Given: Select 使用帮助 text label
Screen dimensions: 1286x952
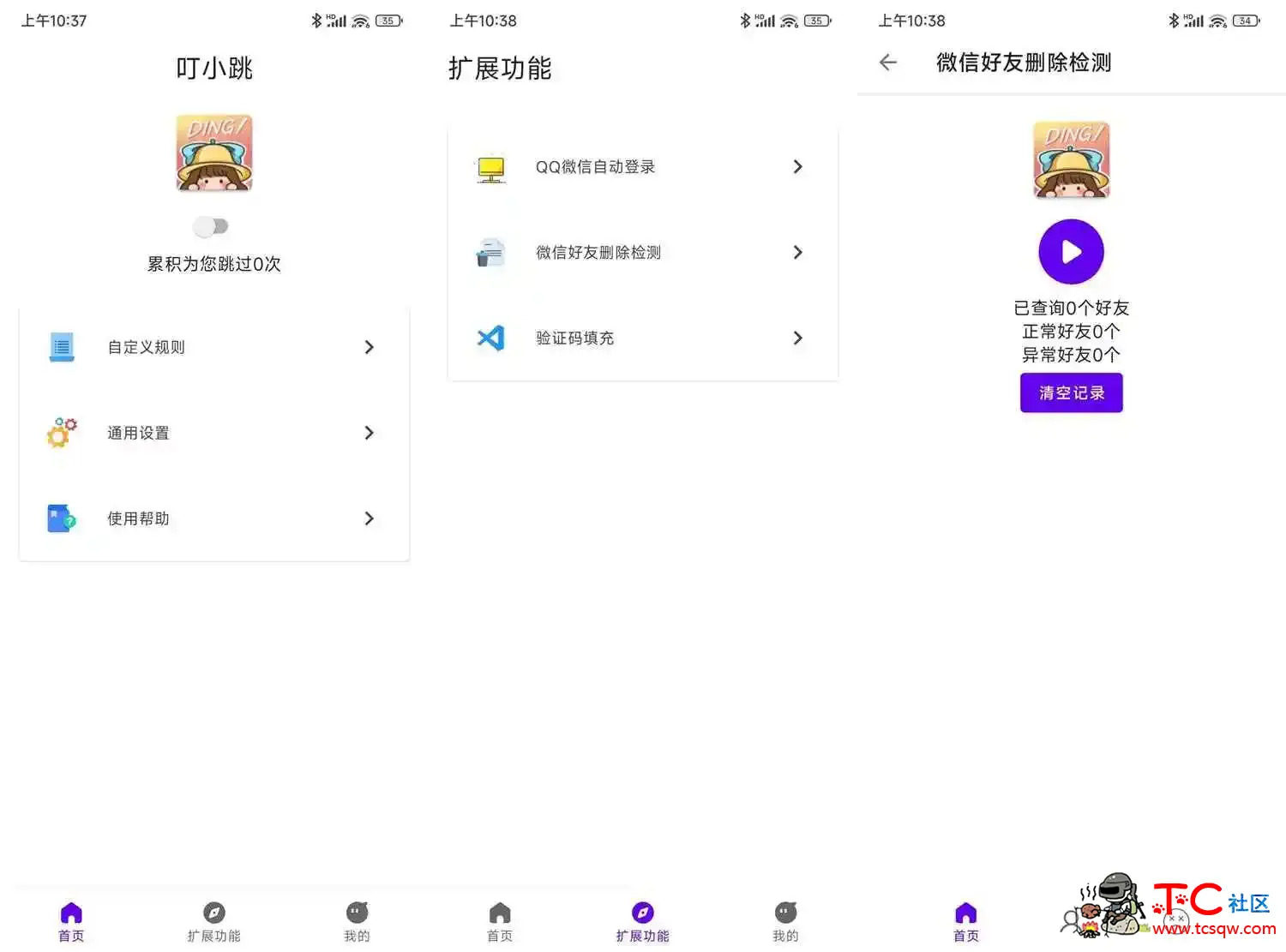Looking at the screenshot, I should tap(138, 518).
